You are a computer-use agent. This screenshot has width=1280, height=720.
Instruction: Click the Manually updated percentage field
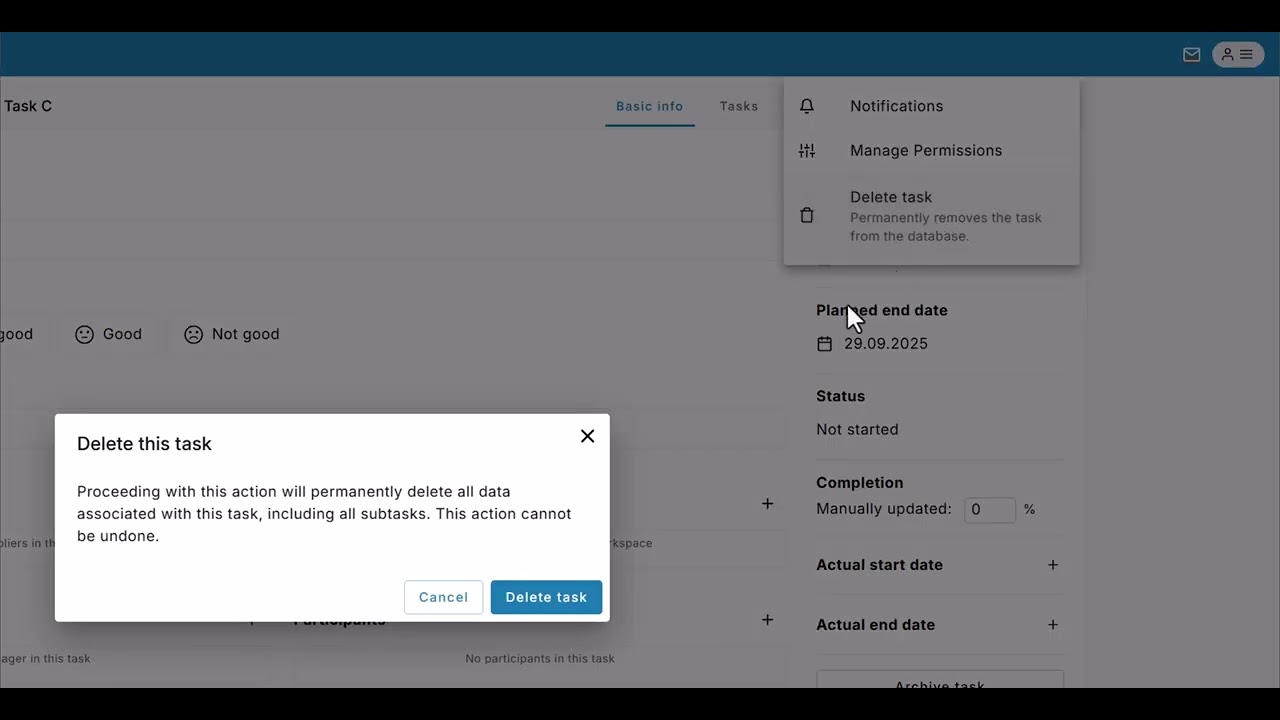(990, 510)
